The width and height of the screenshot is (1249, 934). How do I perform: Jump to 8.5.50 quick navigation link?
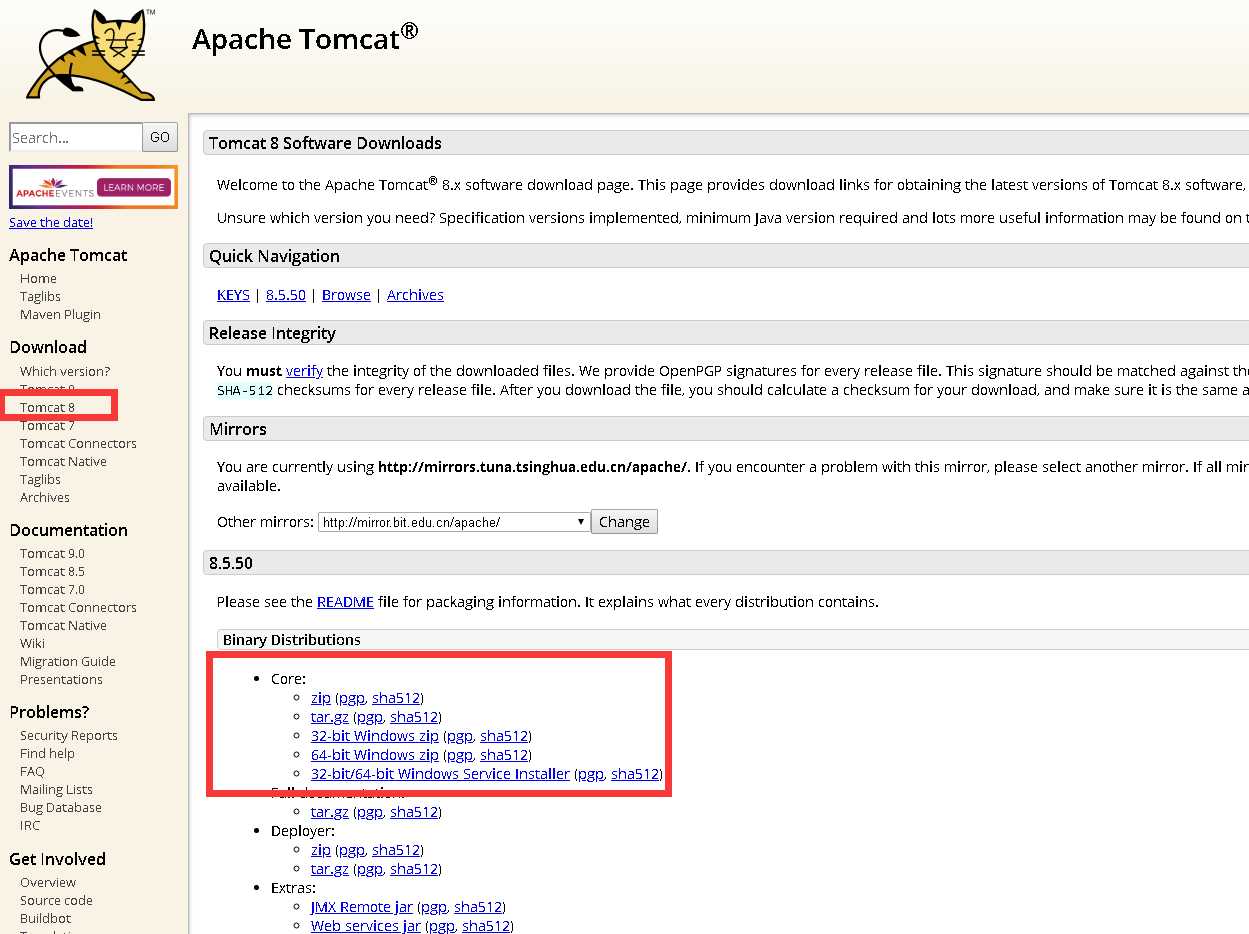point(286,295)
